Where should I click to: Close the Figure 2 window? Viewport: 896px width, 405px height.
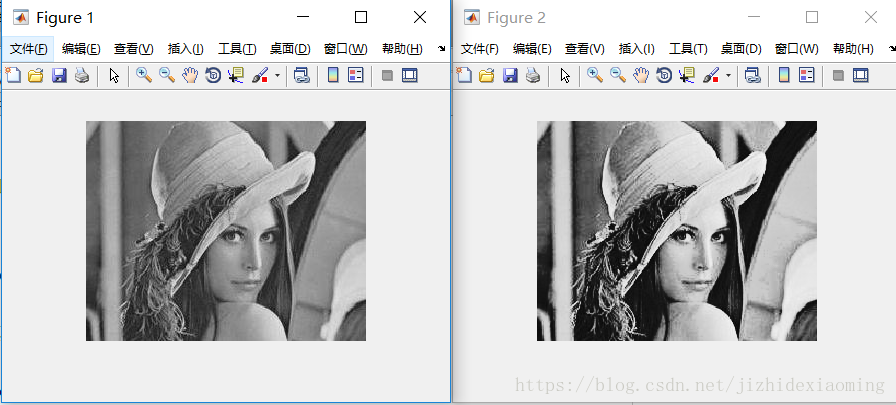click(x=871, y=18)
